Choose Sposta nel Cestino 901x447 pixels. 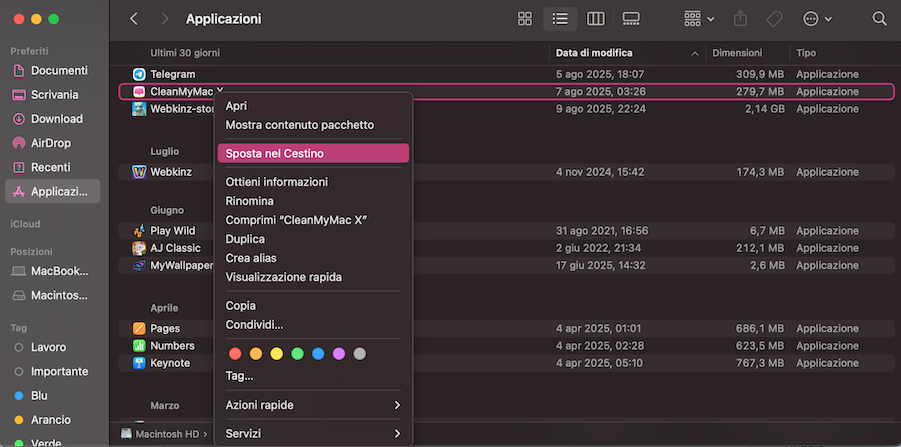point(313,153)
